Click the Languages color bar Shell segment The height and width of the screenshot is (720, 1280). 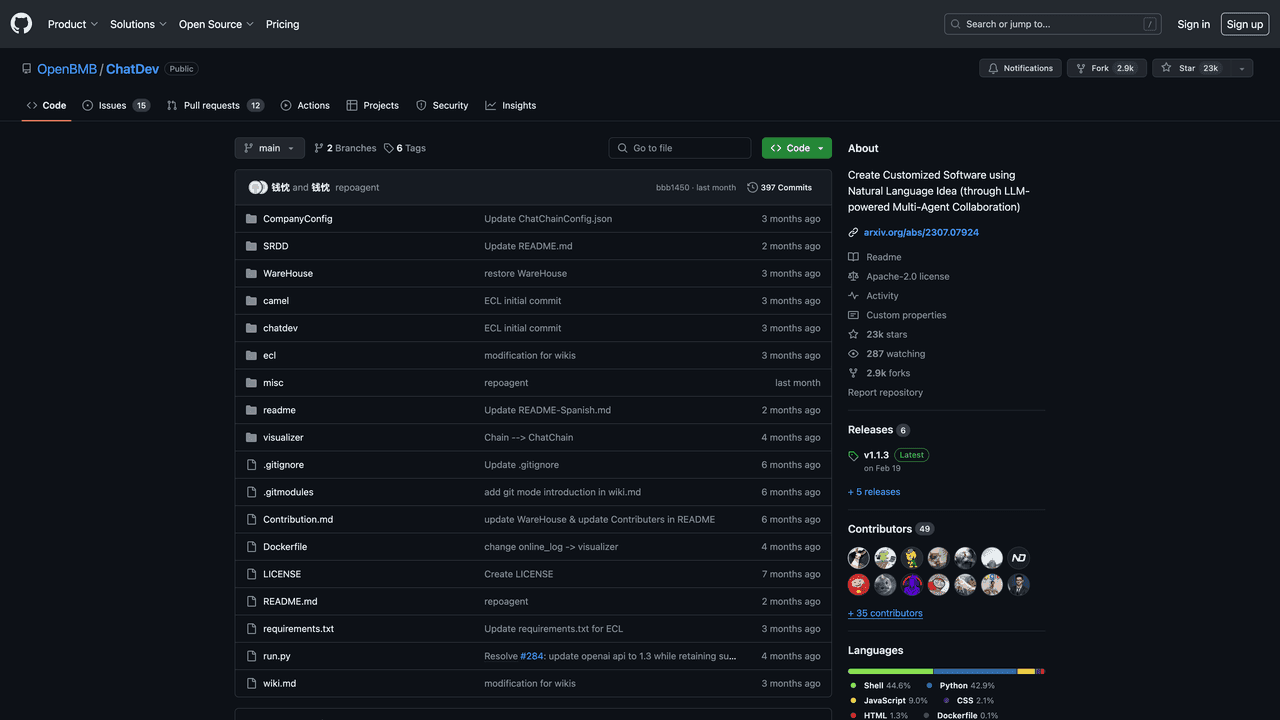[890, 671]
